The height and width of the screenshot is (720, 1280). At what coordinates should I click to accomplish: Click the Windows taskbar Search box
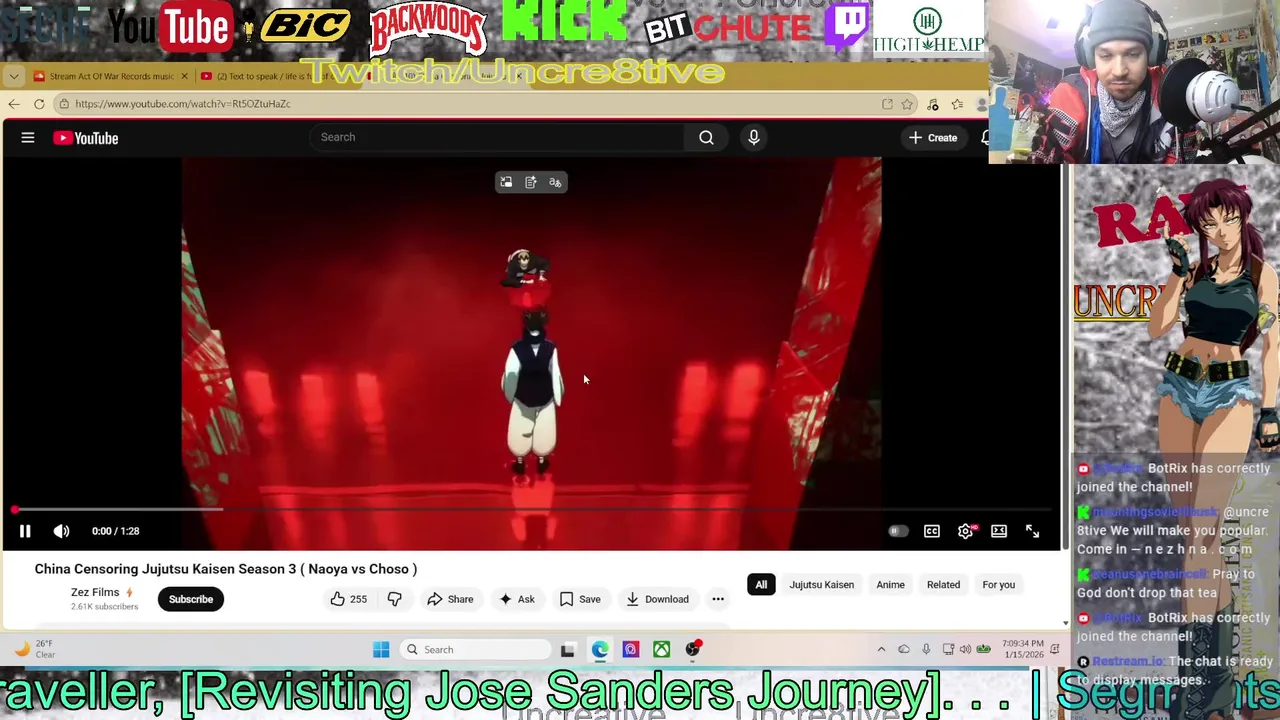pos(475,650)
